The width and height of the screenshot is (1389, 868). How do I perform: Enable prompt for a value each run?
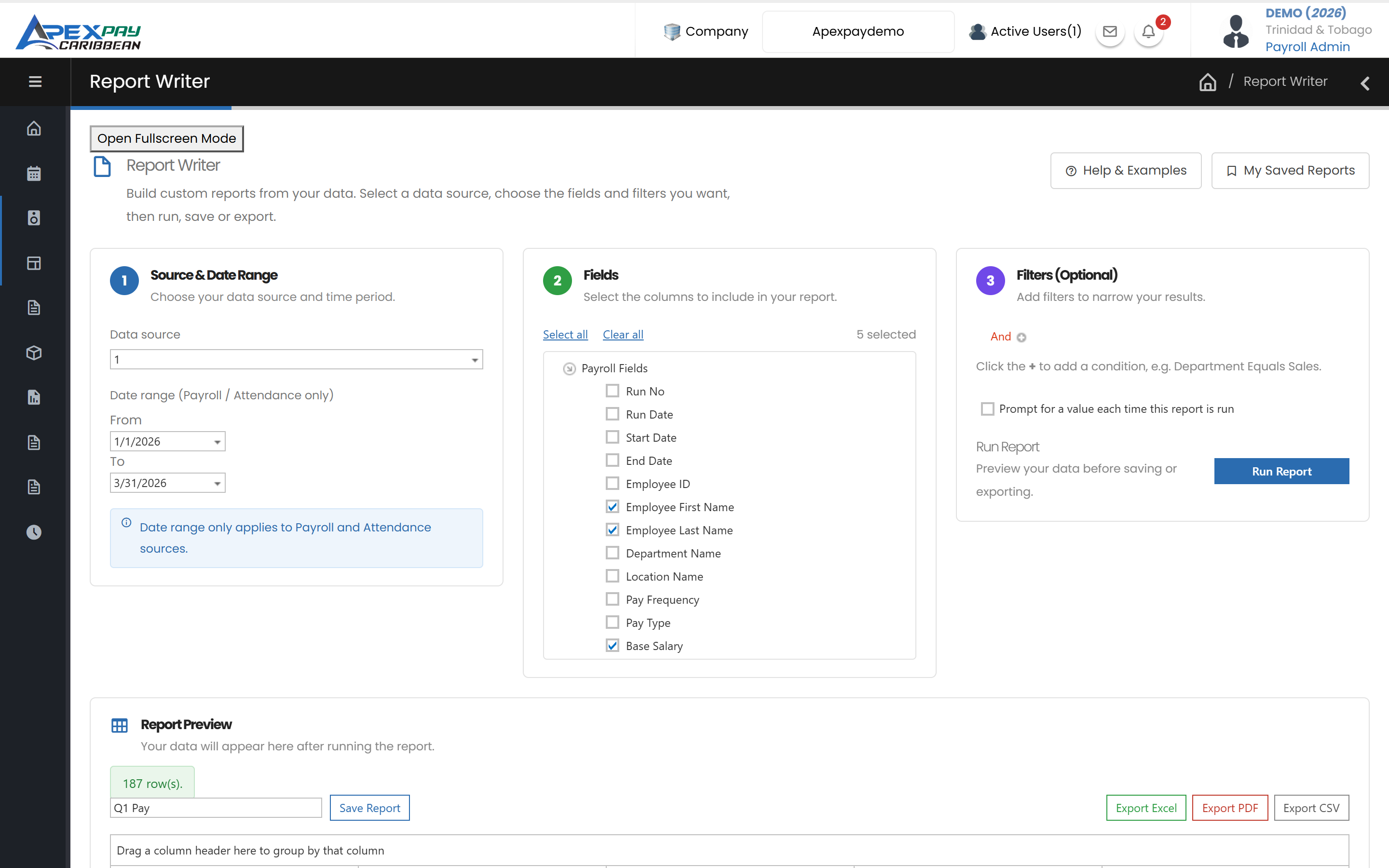point(987,409)
